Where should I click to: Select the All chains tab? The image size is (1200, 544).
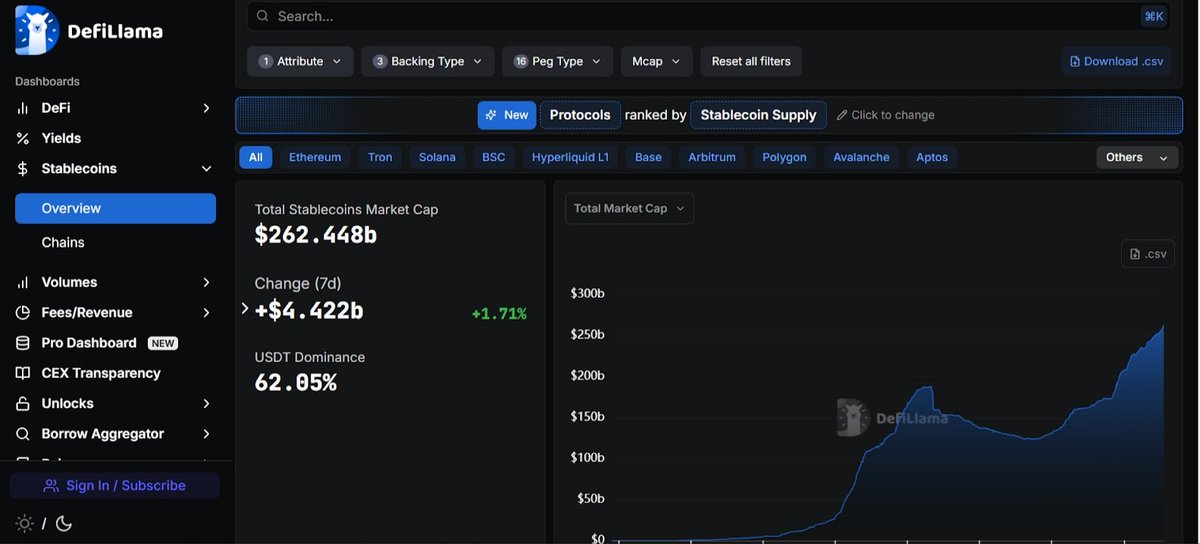256,157
